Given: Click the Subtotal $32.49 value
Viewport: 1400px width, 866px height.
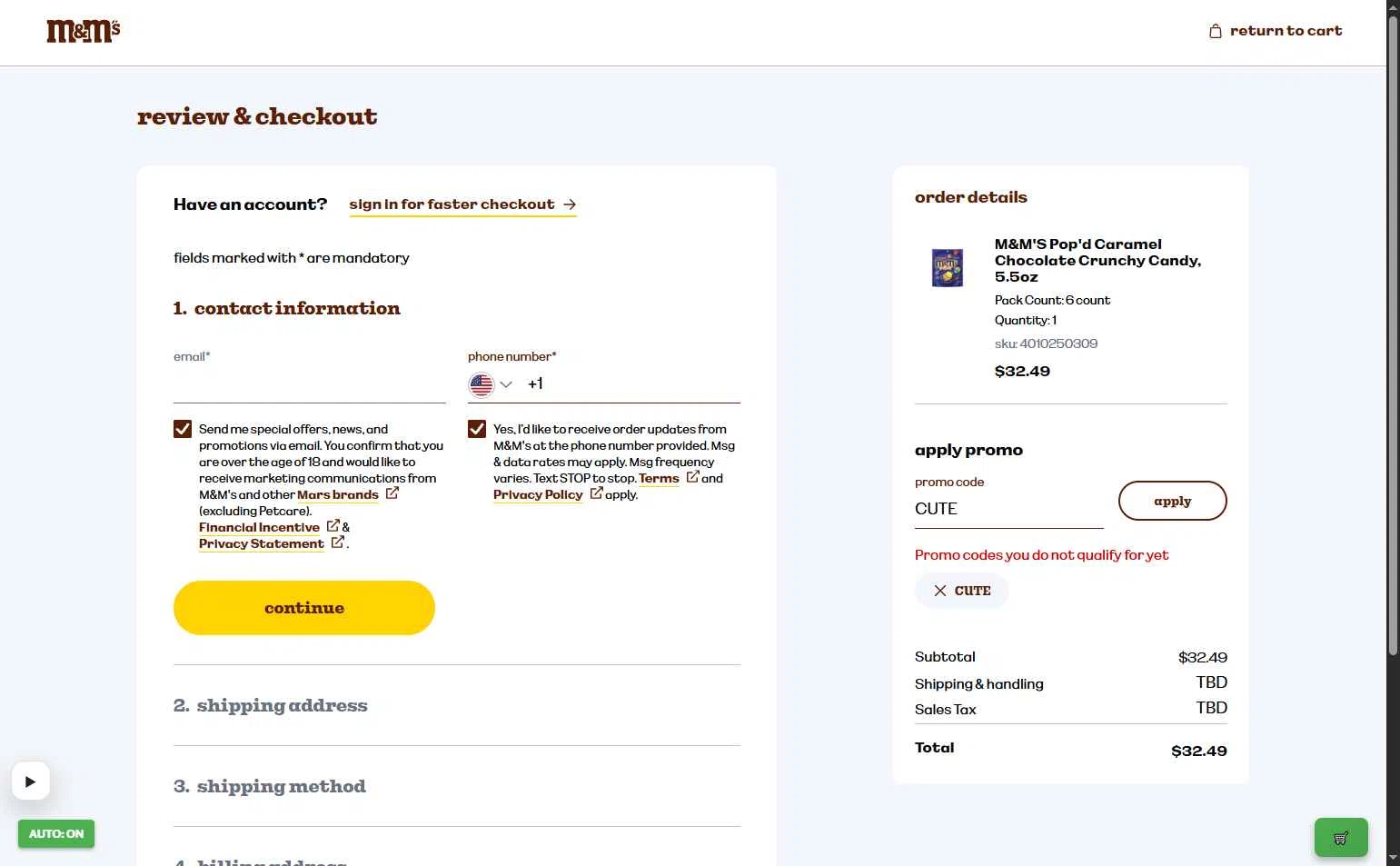Looking at the screenshot, I should coord(1203,657).
